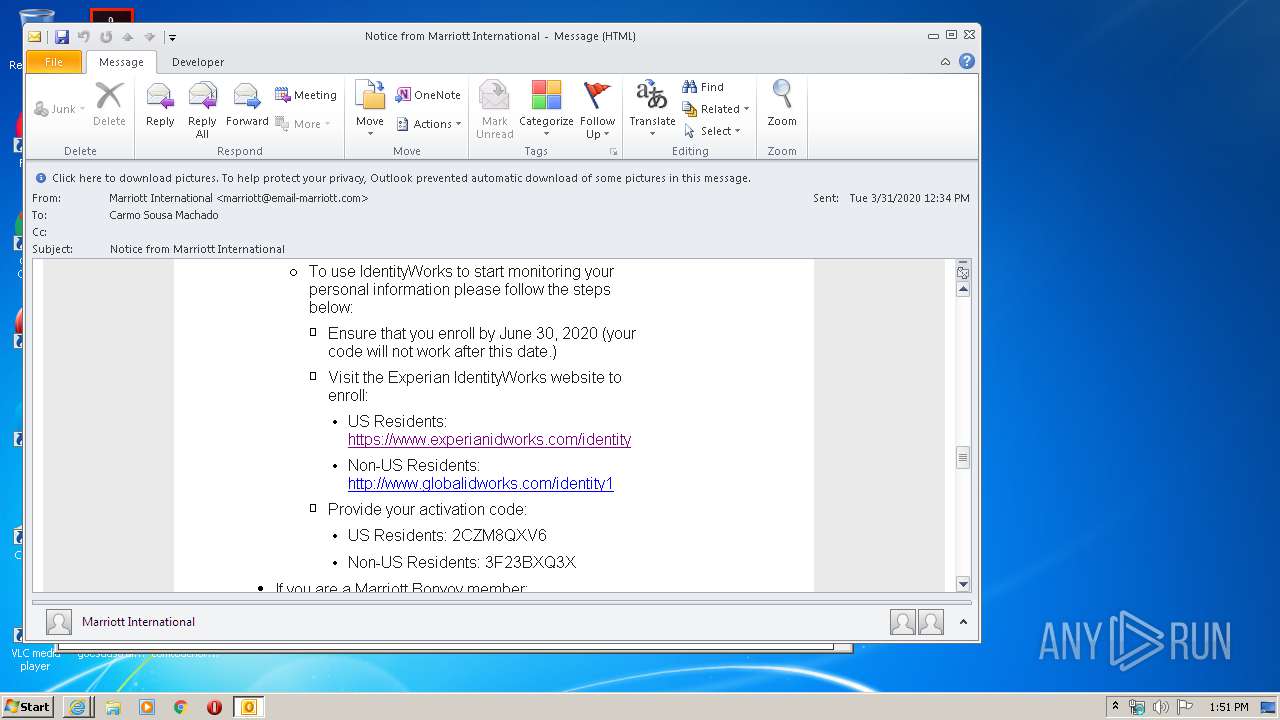Open Outlook Help question mark
Screen dimensions: 1280x720
coord(967,61)
